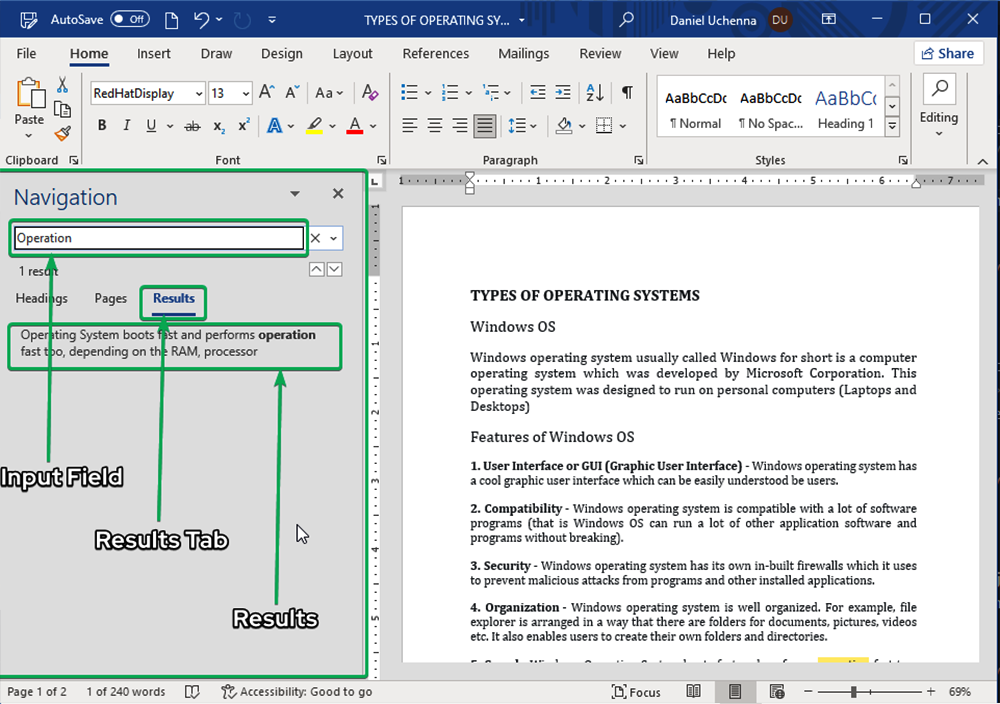Click the Cut scissors icon

(62, 86)
